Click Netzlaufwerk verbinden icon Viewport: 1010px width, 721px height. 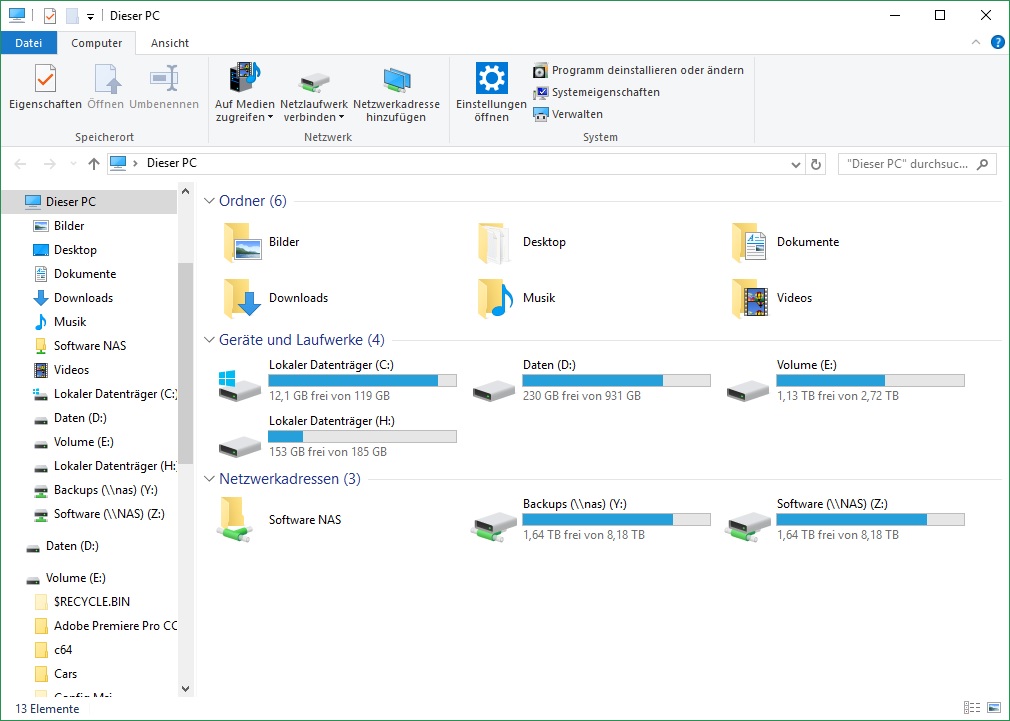coord(314,81)
